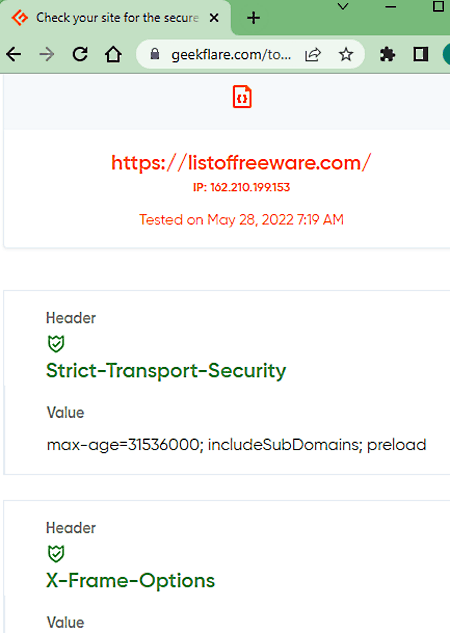Bookmark this tab with star icon
Viewport: 450px width, 633px height.
[x=346, y=54]
